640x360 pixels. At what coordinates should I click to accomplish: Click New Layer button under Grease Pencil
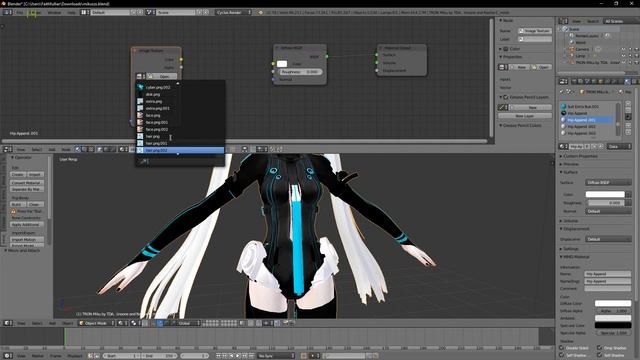(525, 116)
